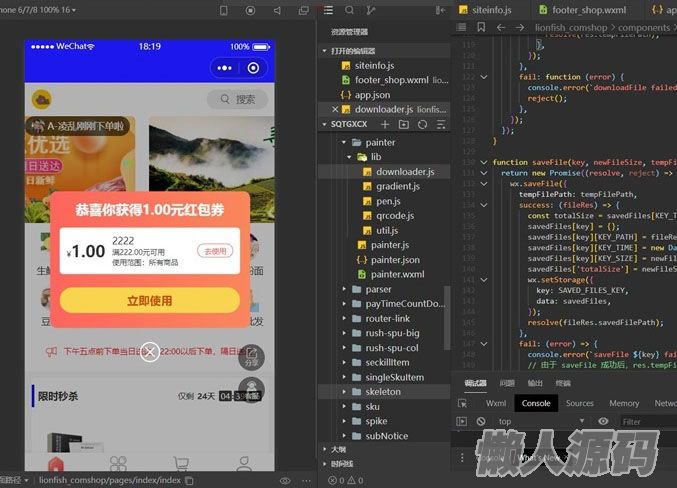Expand the skeleton folder

coord(344,392)
